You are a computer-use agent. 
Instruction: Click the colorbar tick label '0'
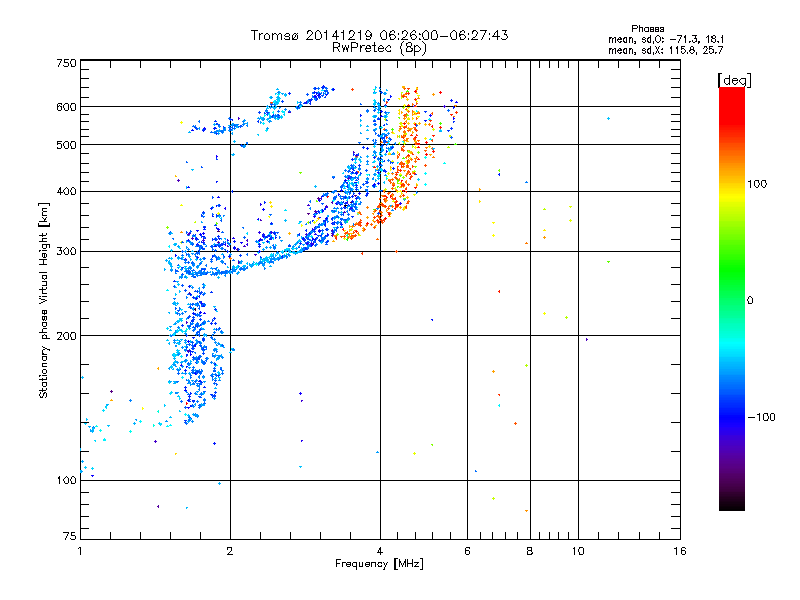point(750,301)
